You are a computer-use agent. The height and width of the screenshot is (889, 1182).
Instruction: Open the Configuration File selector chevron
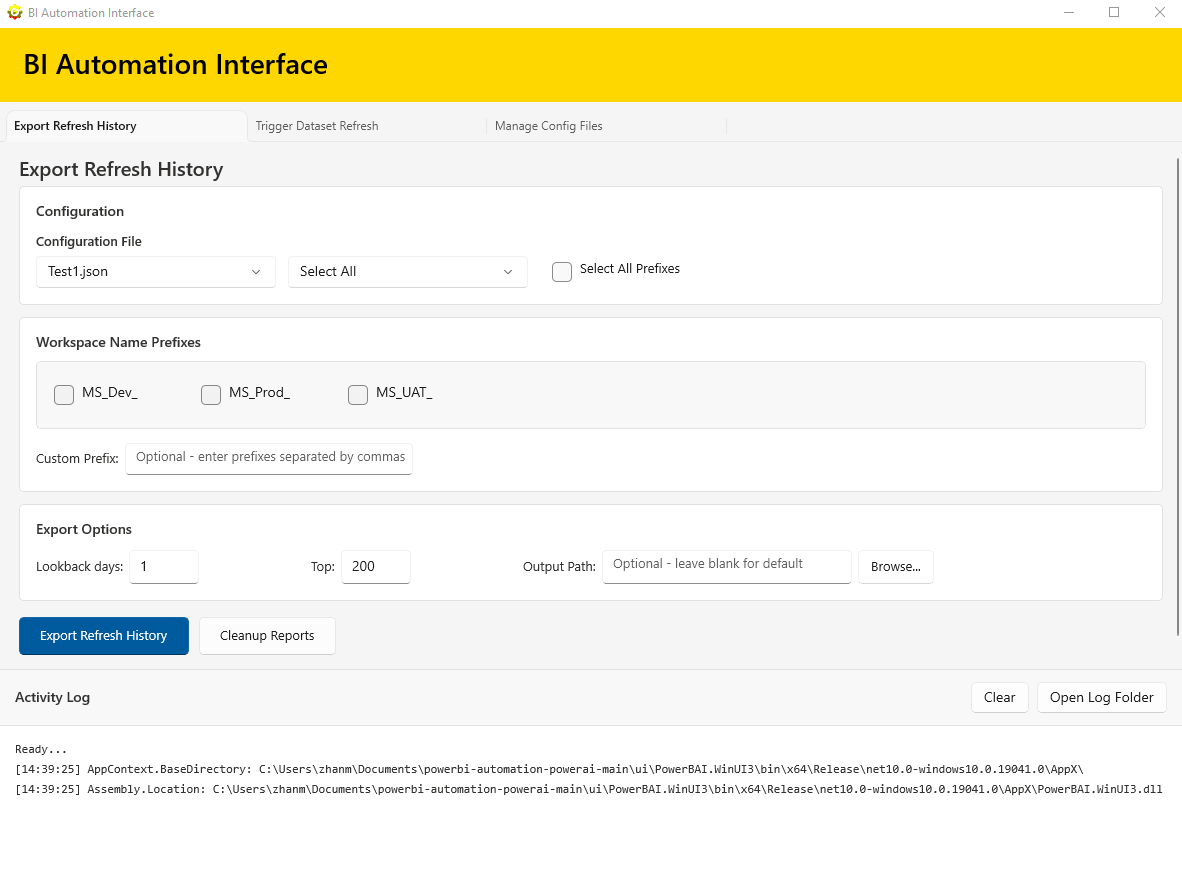coord(256,271)
